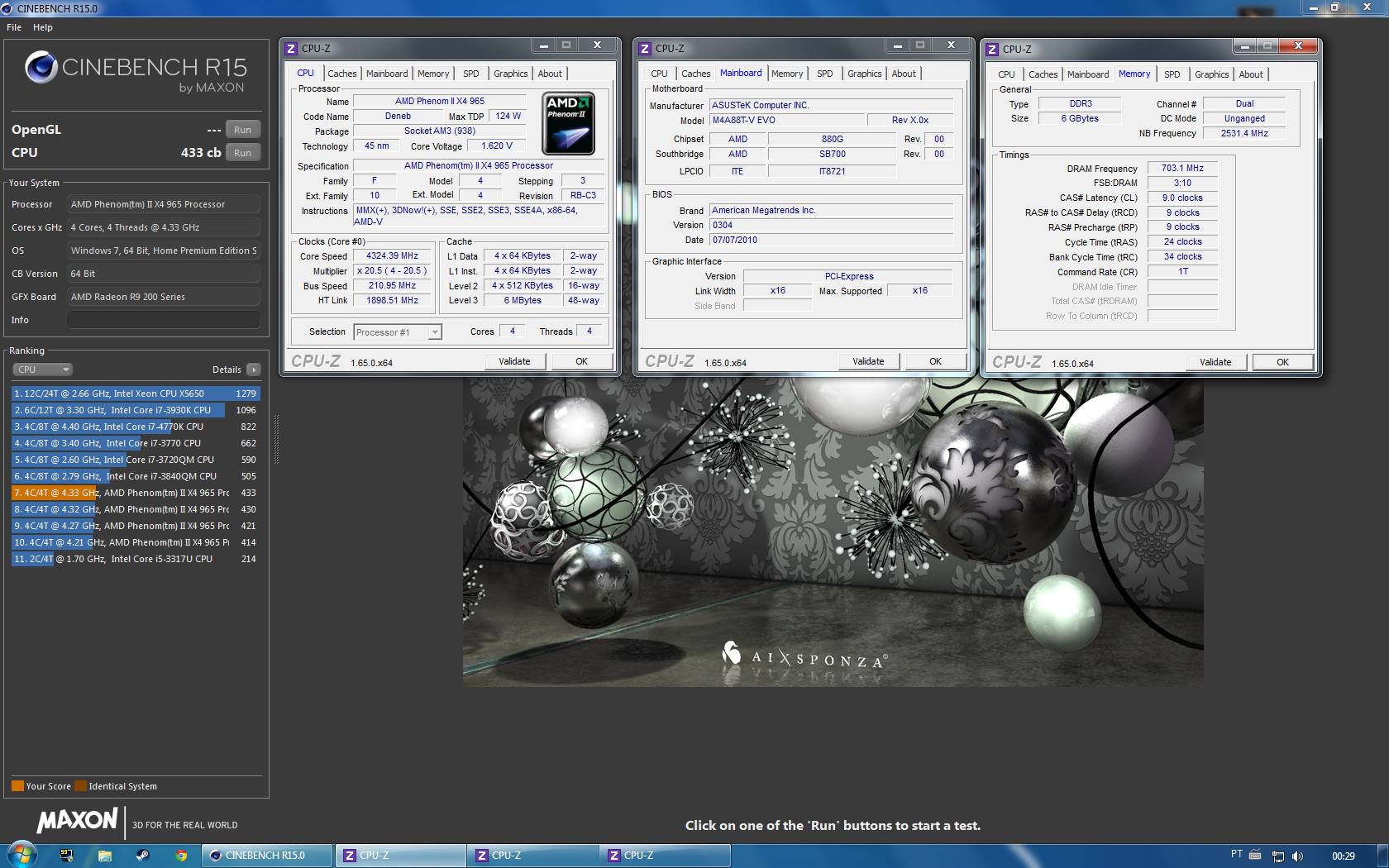Image resolution: width=1389 pixels, height=868 pixels.
Task: Open the first pinned taskbar monitor icon
Action: [x=66, y=856]
